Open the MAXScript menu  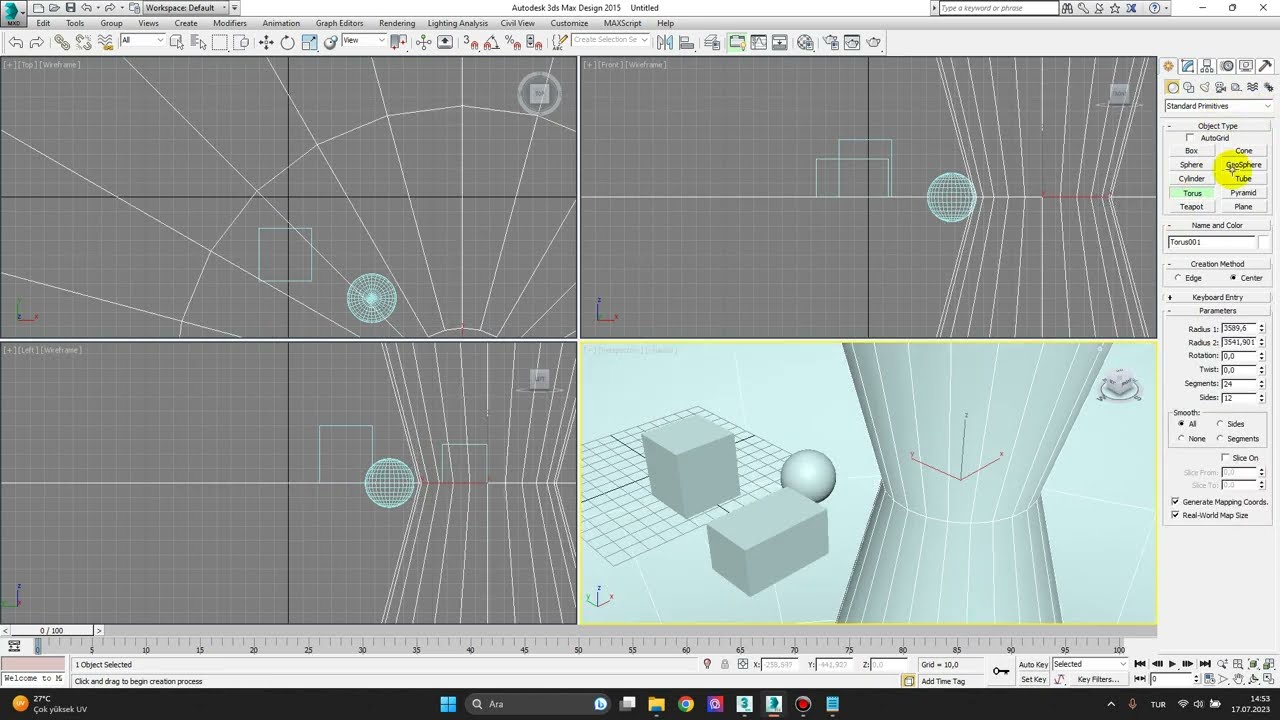(x=623, y=23)
